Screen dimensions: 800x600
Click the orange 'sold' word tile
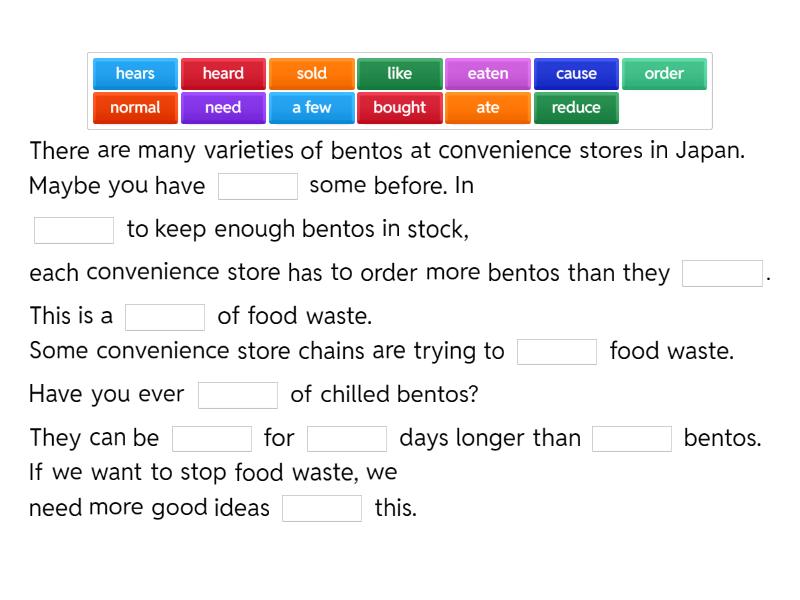(311, 74)
